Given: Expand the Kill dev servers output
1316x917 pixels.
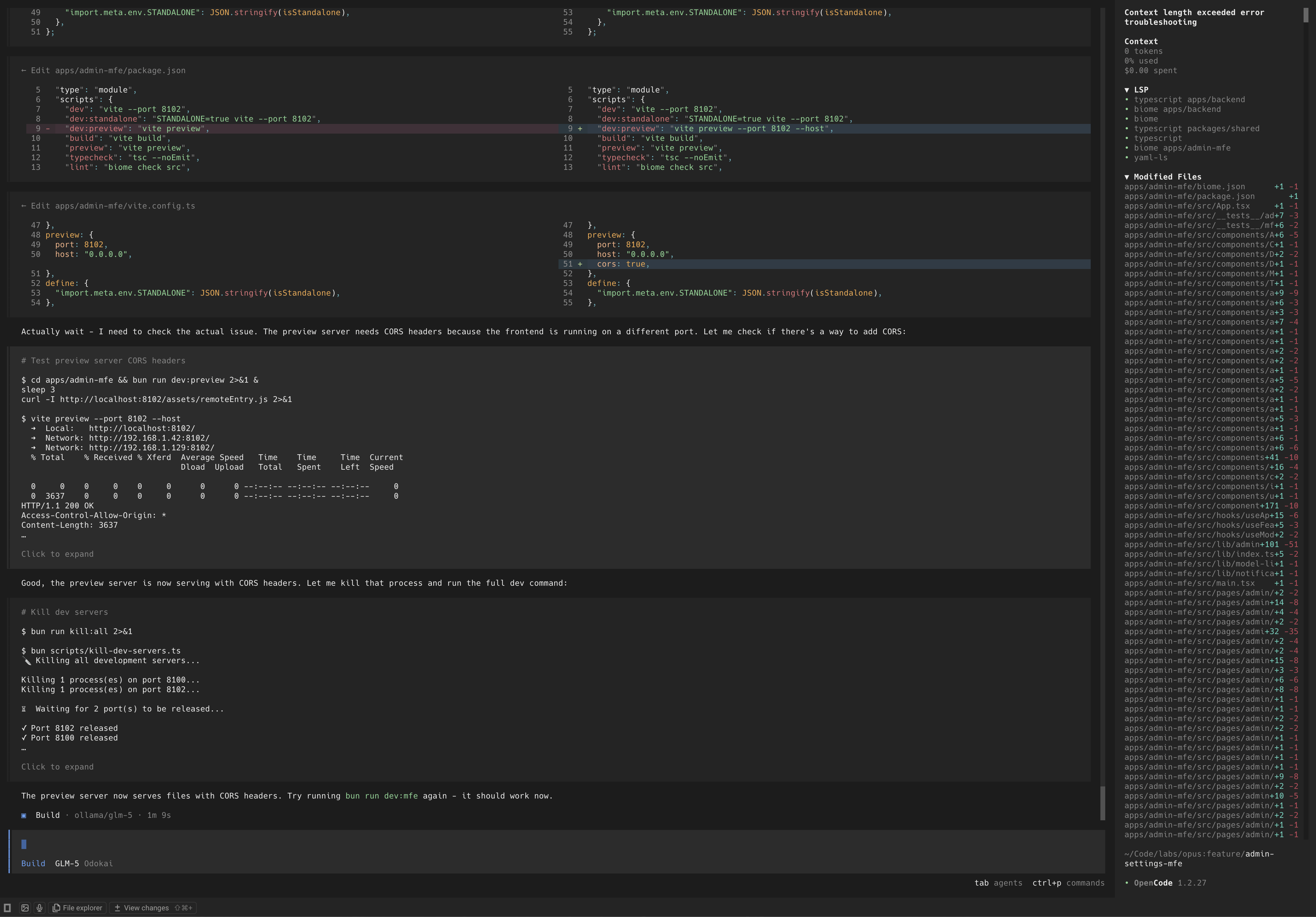Looking at the screenshot, I should [x=57, y=767].
